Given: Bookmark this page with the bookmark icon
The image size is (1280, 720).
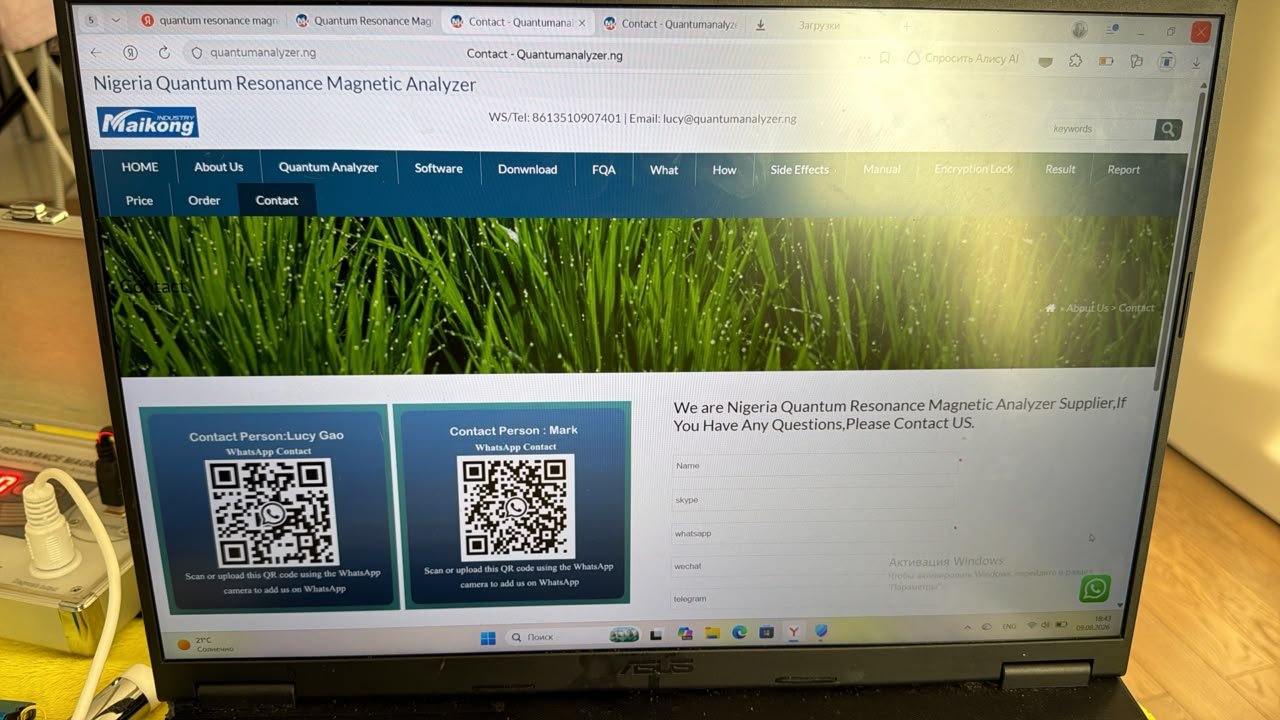Looking at the screenshot, I should pyautogui.click(x=884, y=58).
